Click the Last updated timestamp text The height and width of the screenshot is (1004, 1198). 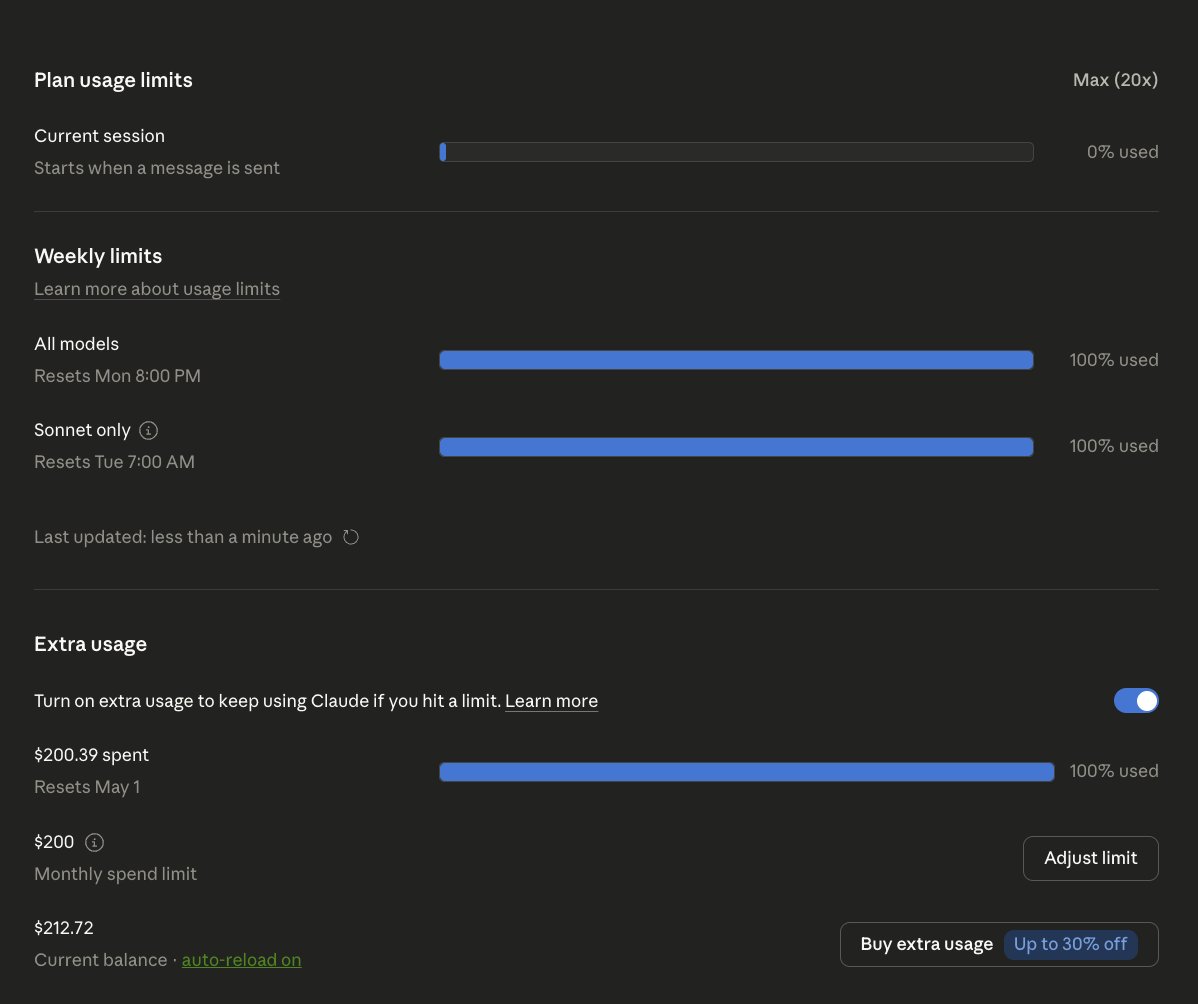[183, 537]
